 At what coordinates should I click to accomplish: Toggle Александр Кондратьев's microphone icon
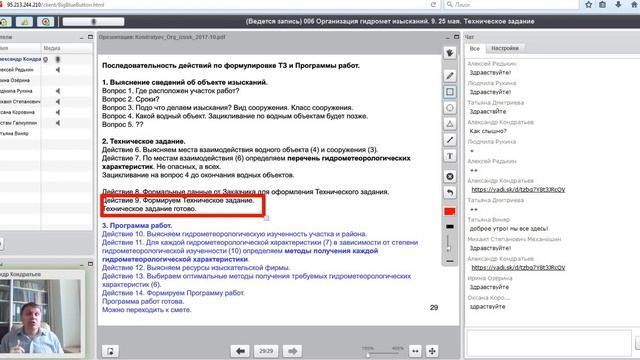(58, 60)
